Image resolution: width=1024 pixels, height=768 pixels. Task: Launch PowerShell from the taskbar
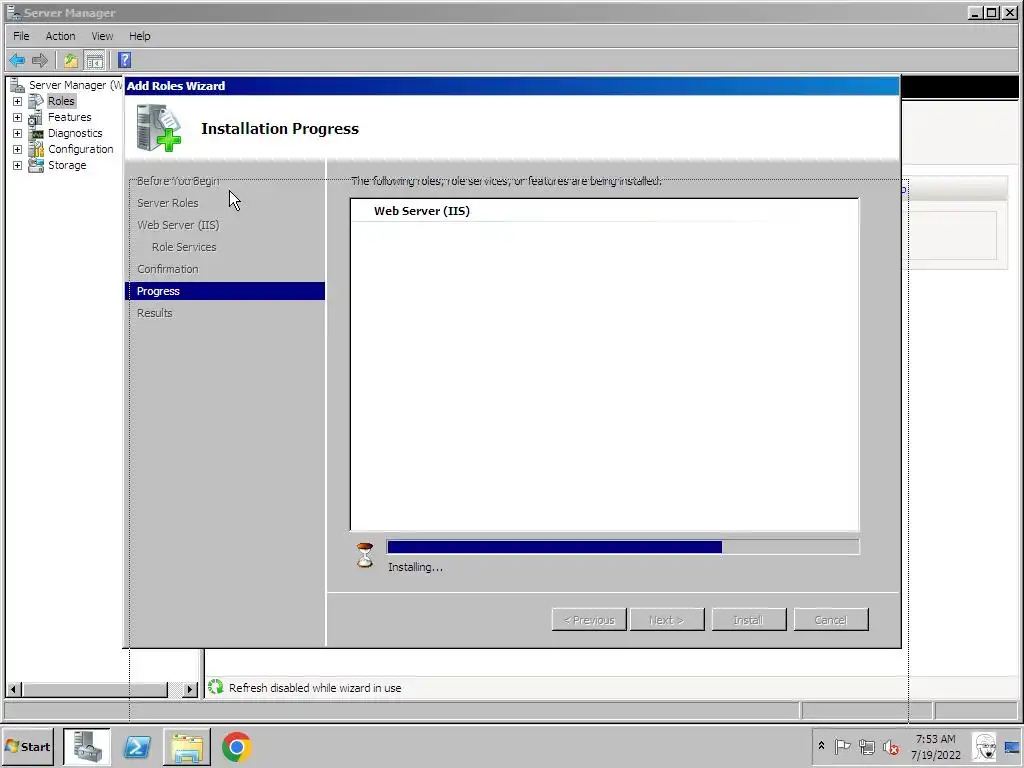click(137, 747)
